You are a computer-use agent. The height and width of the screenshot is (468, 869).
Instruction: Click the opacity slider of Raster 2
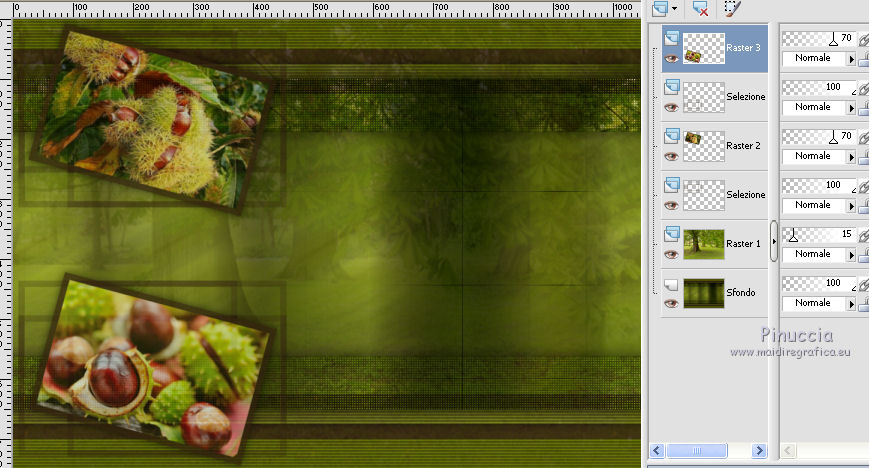(x=818, y=136)
